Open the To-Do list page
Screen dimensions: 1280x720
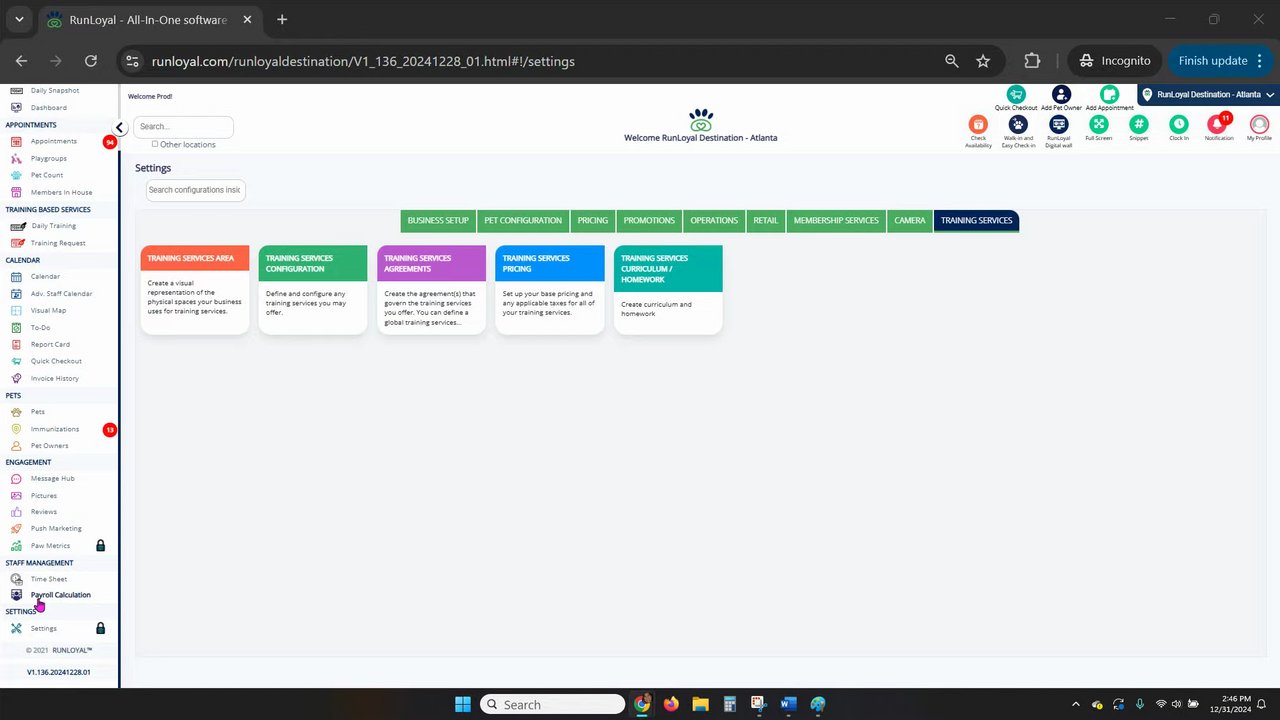coord(40,327)
